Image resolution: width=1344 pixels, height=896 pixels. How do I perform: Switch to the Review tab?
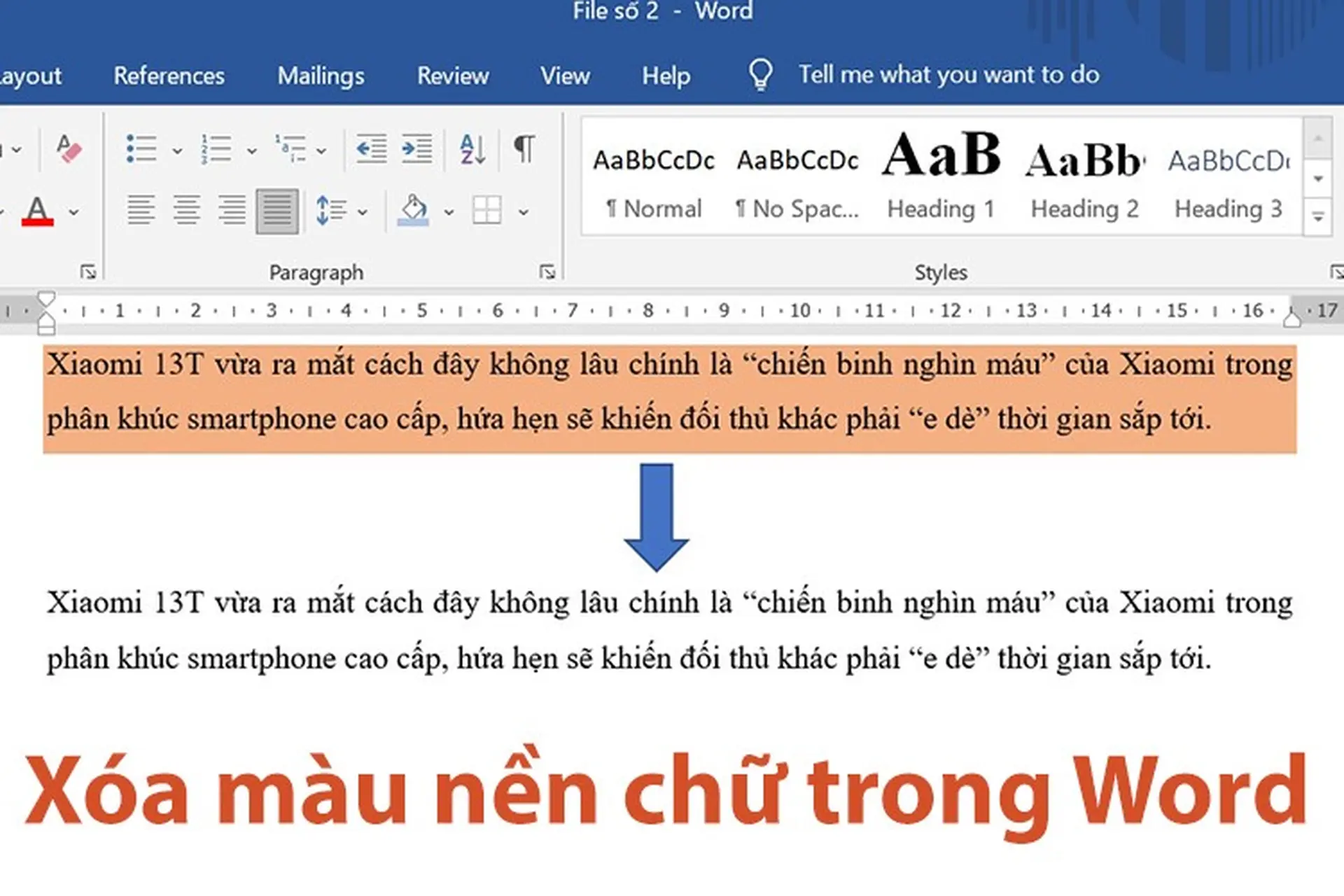(452, 76)
